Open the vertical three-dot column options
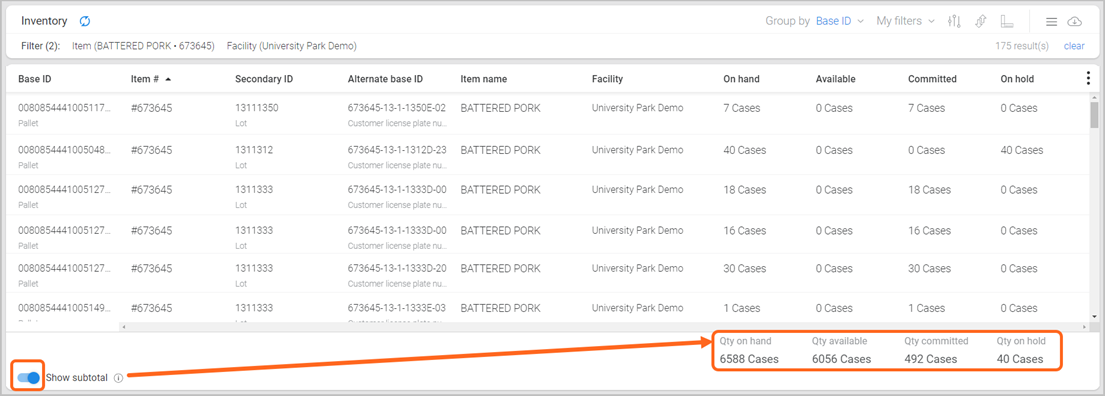The width and height of the screenshot is (1105, 396). click(x=1088, y=79)
